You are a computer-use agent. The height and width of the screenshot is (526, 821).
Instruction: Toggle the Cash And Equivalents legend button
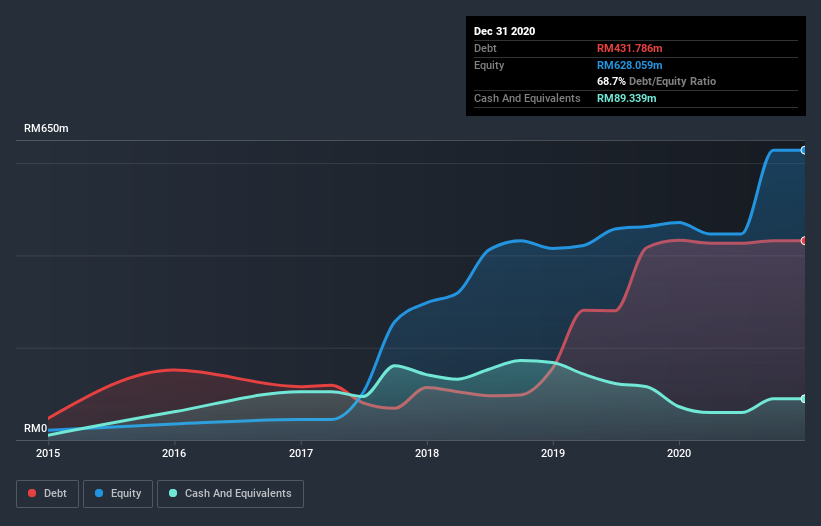230,494
